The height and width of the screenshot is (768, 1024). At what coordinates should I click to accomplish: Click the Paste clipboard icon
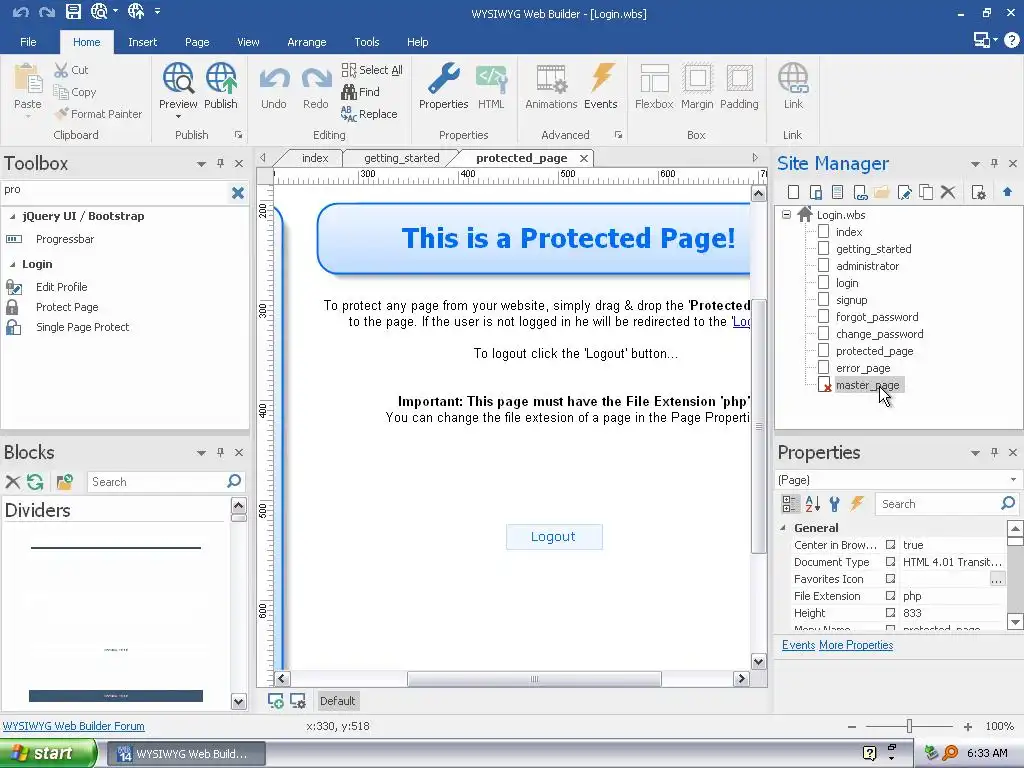[27, 78]
